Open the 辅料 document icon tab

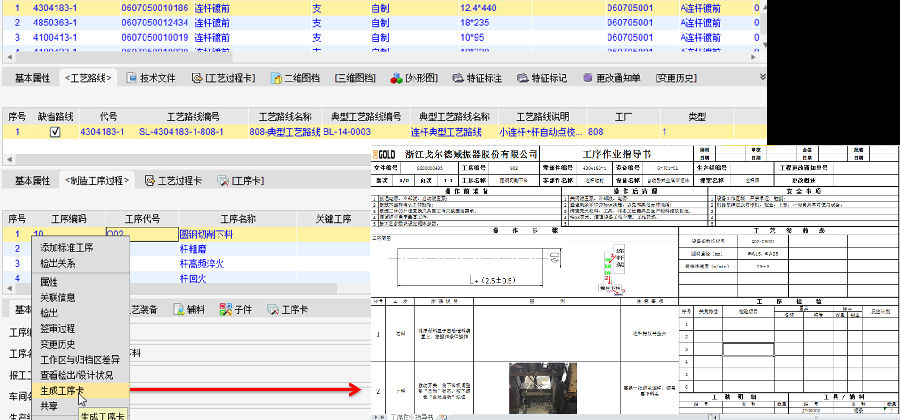click(178, 309)
